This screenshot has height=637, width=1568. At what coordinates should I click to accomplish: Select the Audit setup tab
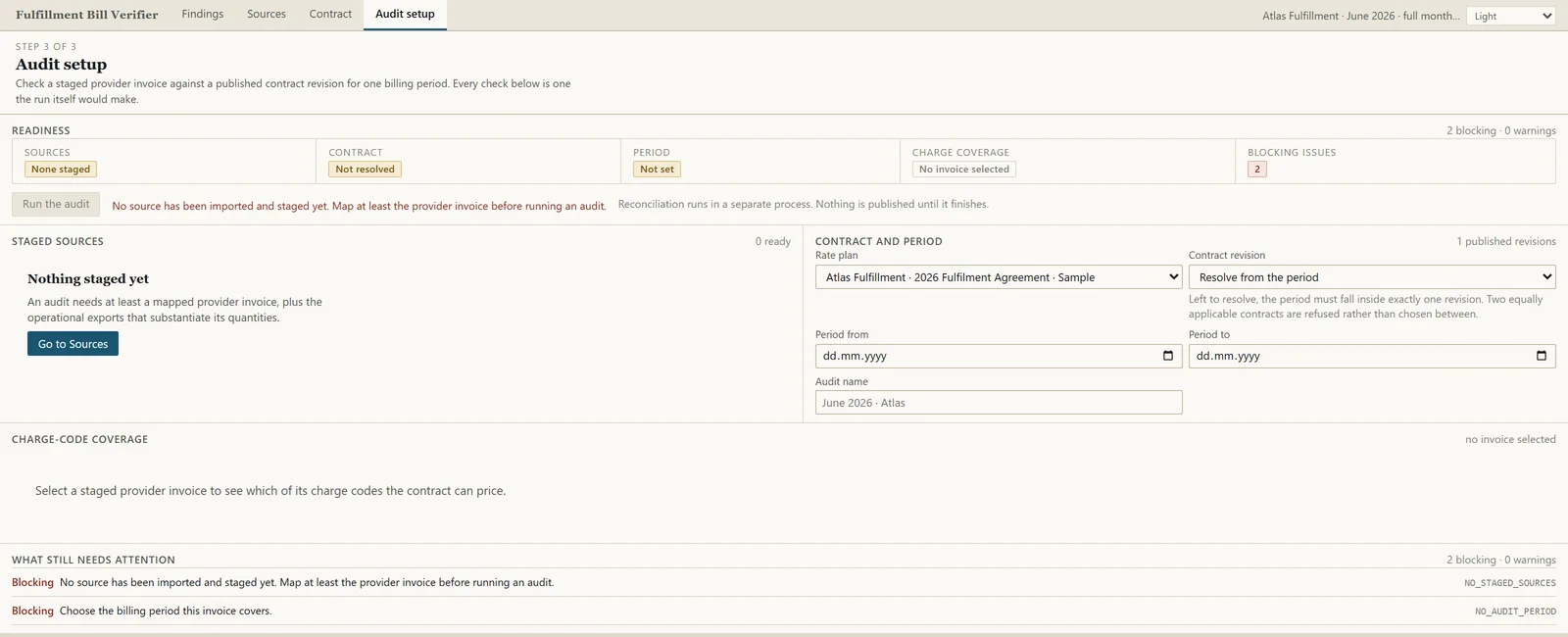click(405, 14)
